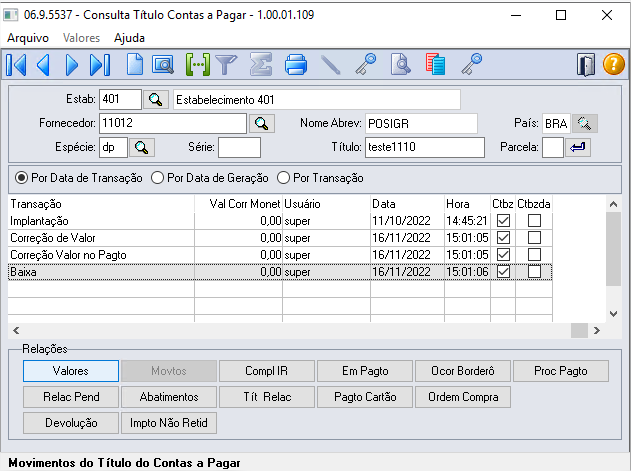
Task: Click the new blank document icon
Action: [x=134, y=64]
